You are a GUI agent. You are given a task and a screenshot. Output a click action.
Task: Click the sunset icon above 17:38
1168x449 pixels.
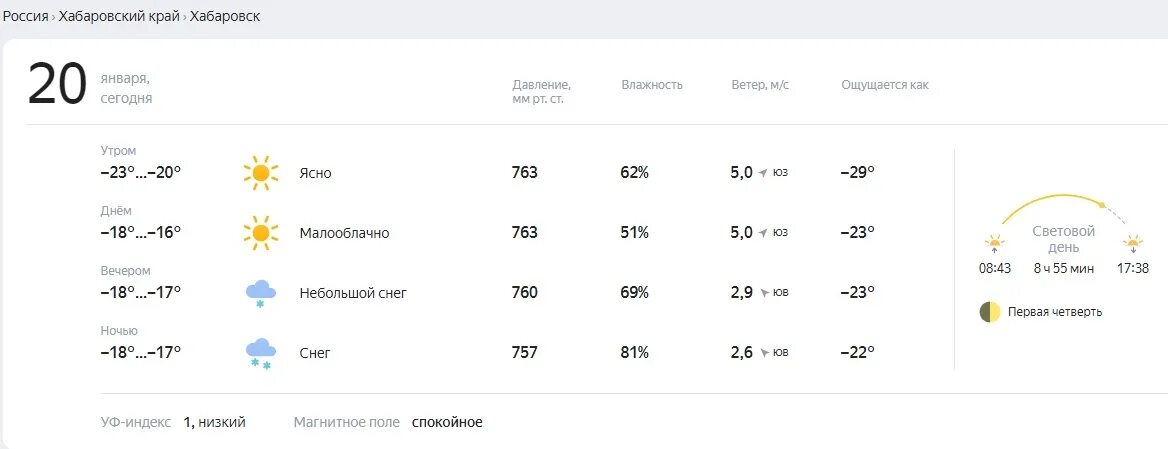(1132, 243)
